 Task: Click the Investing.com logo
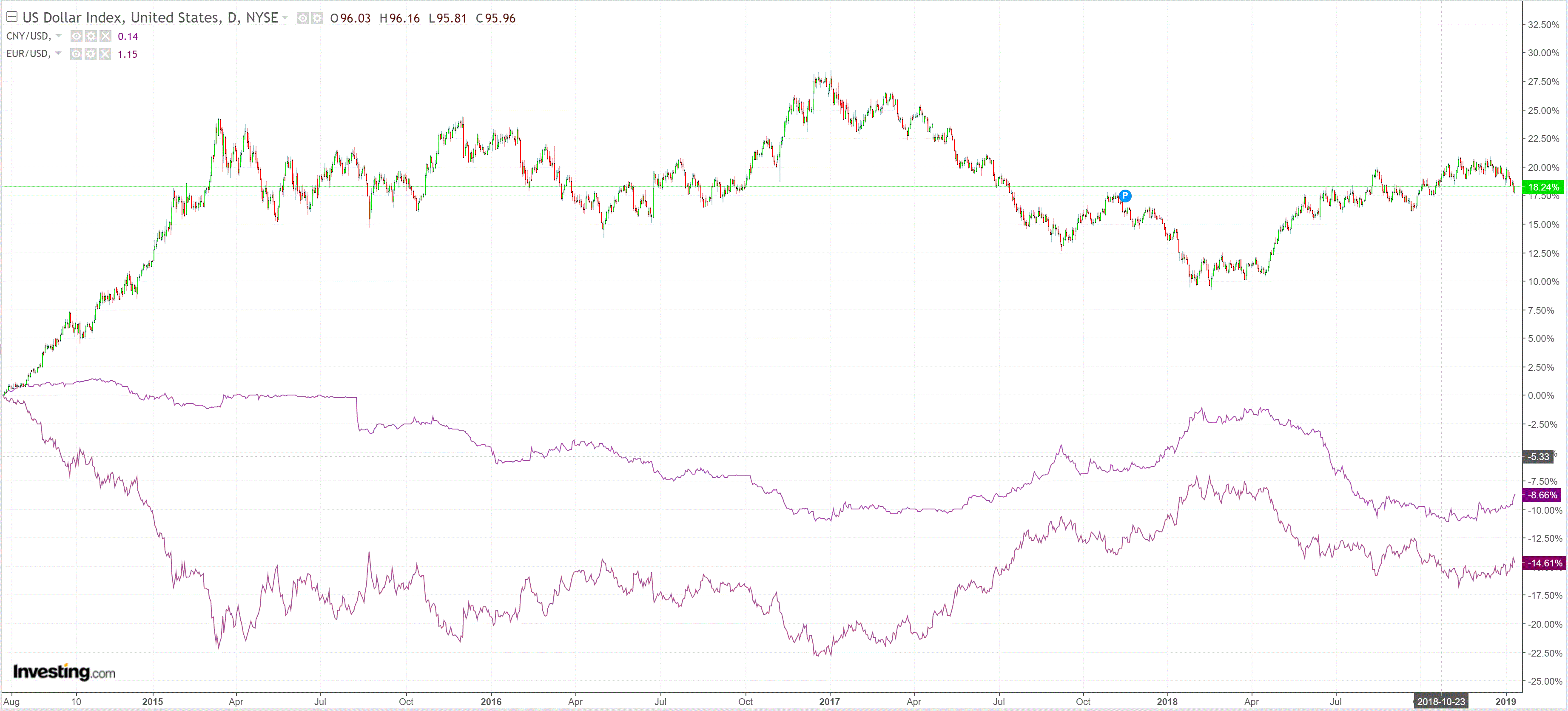coord(64,672)
